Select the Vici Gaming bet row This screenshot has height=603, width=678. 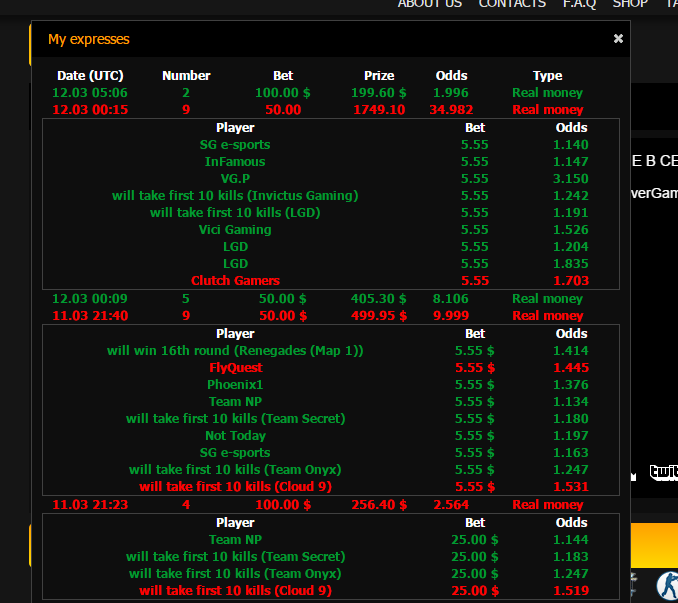(x=330, y=230)
